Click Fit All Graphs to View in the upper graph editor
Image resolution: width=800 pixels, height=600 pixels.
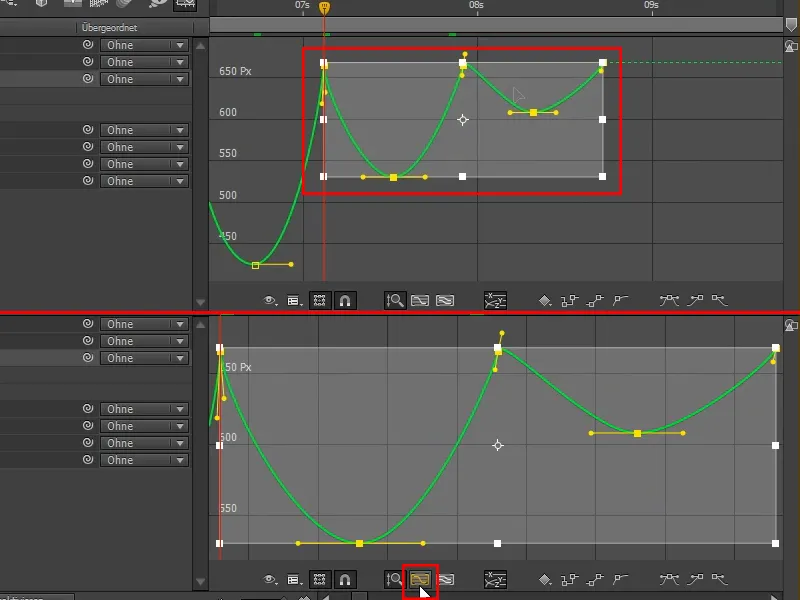pos(445,301)
